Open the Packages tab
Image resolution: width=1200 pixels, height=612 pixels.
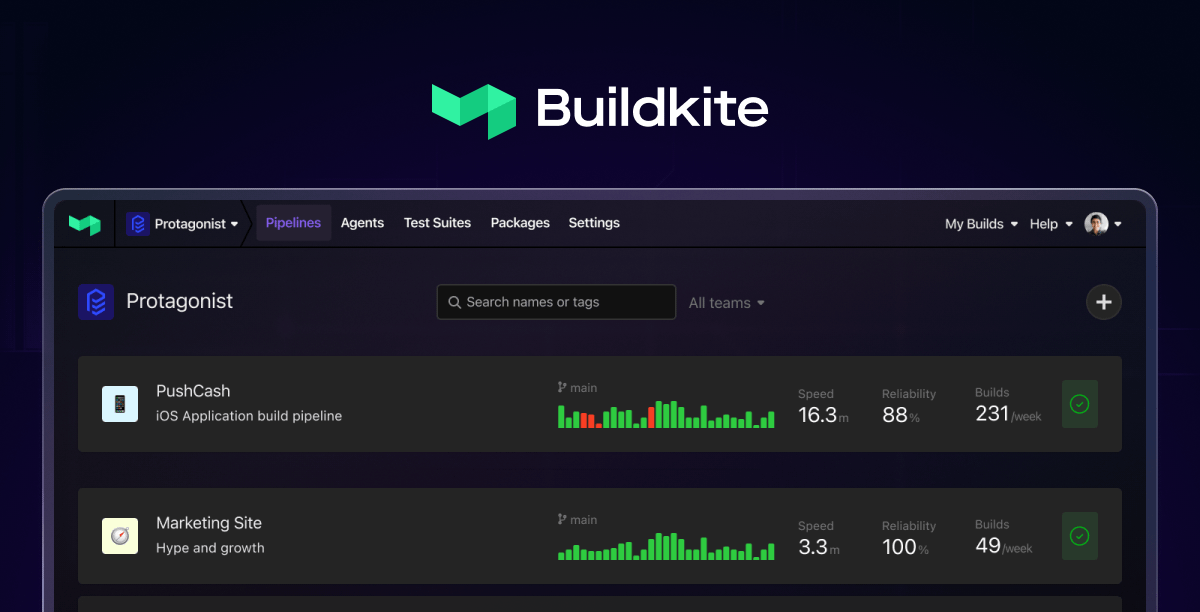[x=520, y=223]
